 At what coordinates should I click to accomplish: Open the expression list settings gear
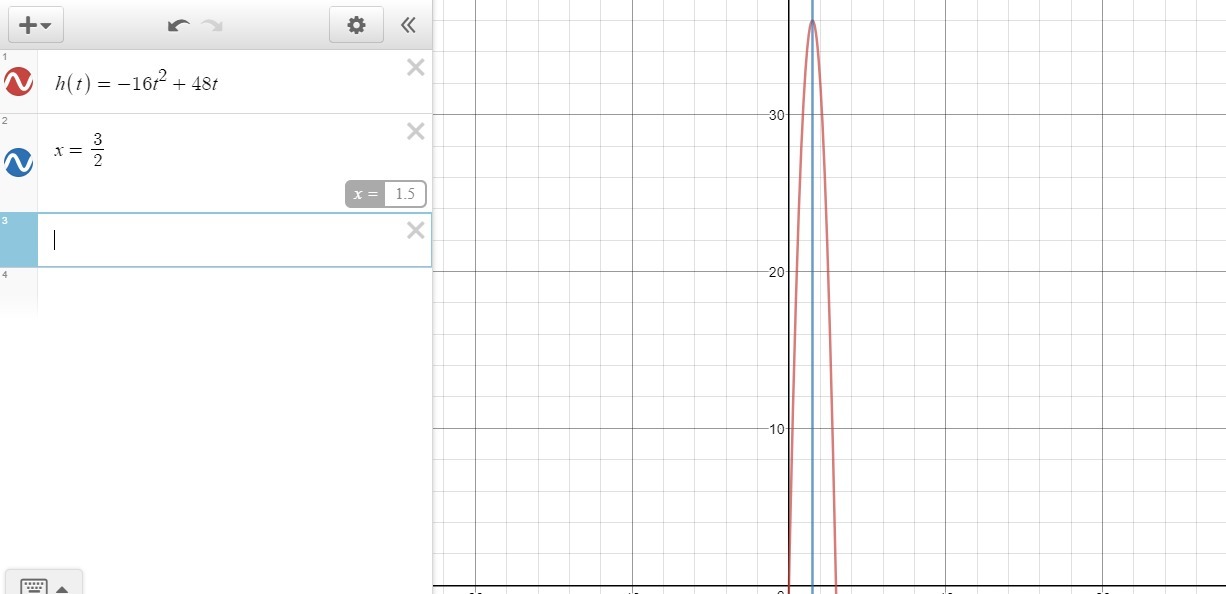[357, 25]
